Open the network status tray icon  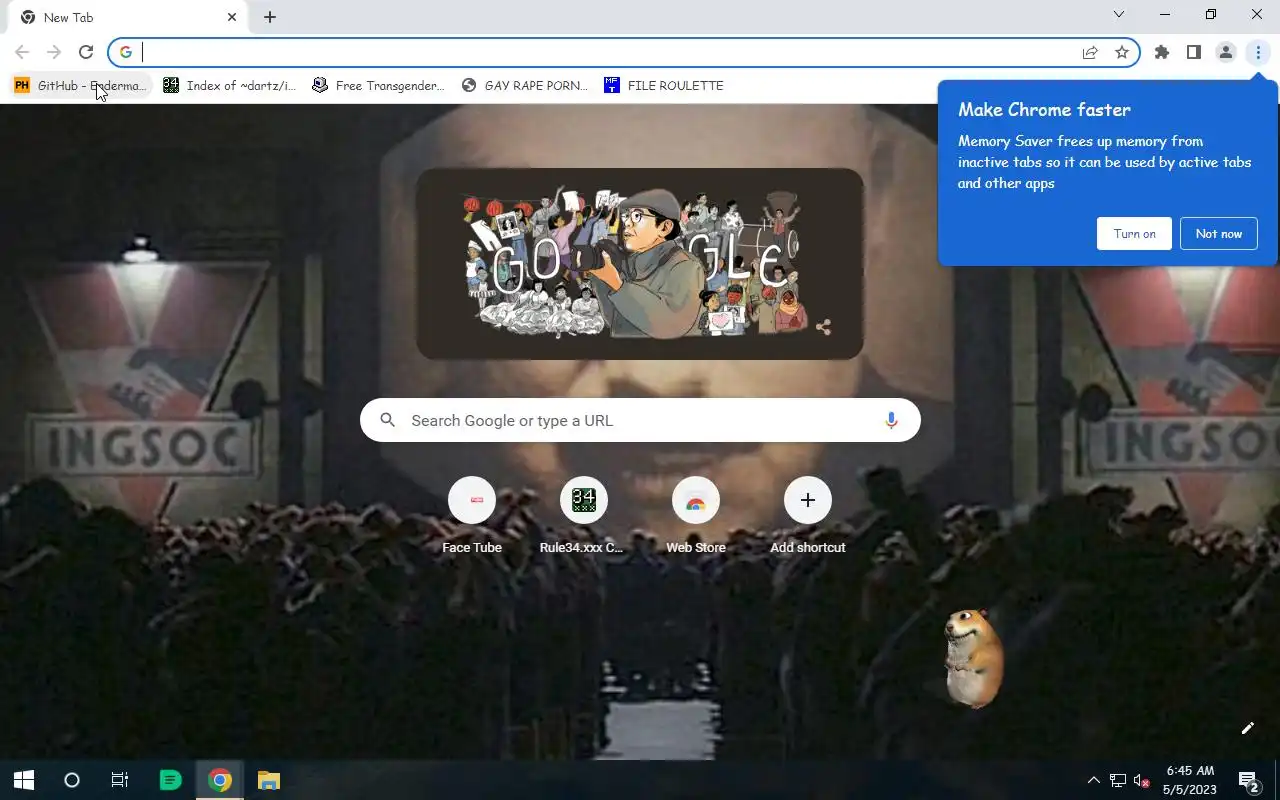[1118, 780]
